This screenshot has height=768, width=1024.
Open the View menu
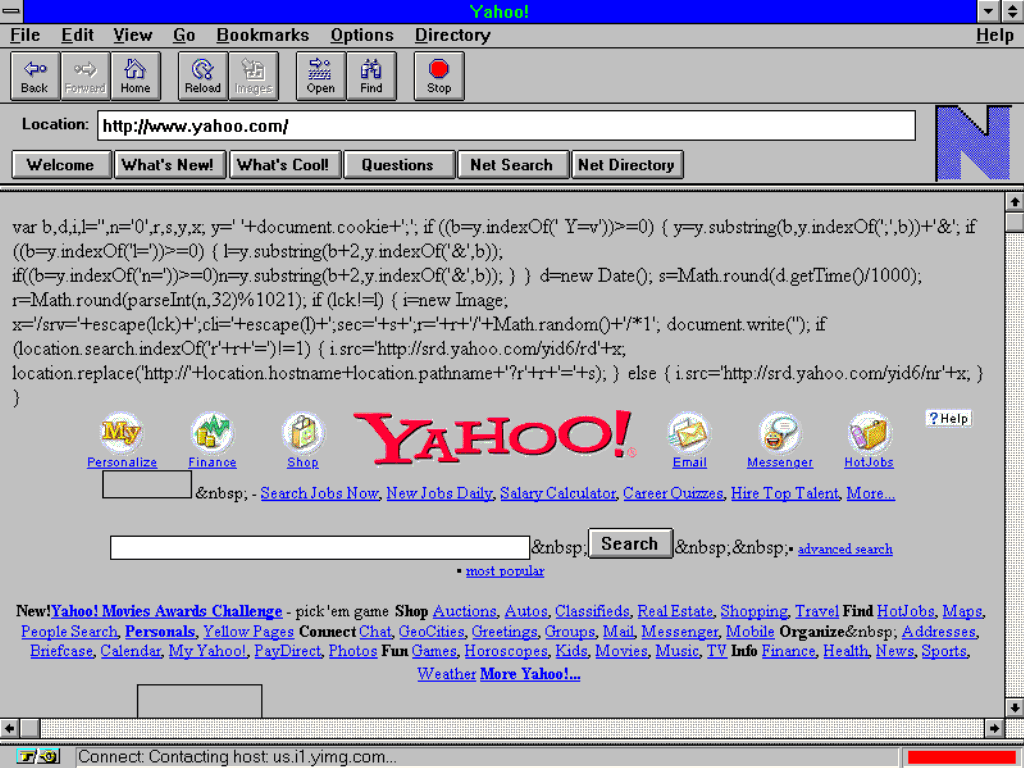[x=133, y=35]
